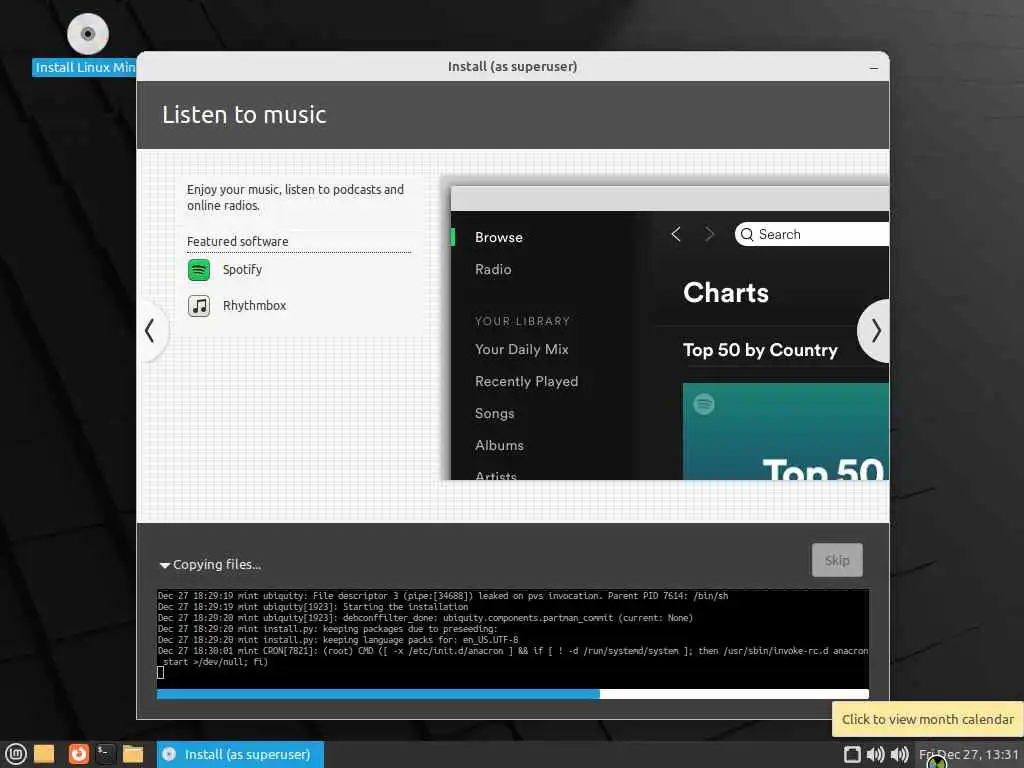This screenshot has width=1024, height=768.
Task: Click the second volume tray icon
Action: tap(899, 754)
